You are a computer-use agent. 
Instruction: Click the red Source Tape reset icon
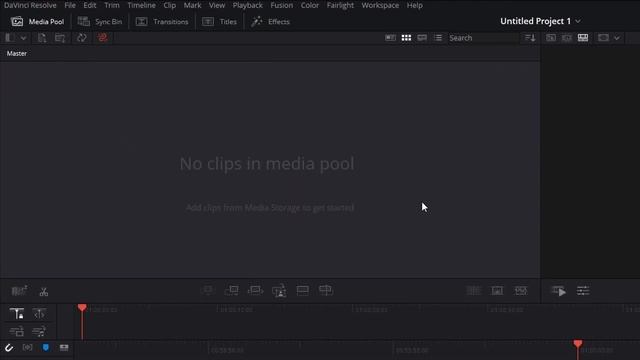click(102, 38)
